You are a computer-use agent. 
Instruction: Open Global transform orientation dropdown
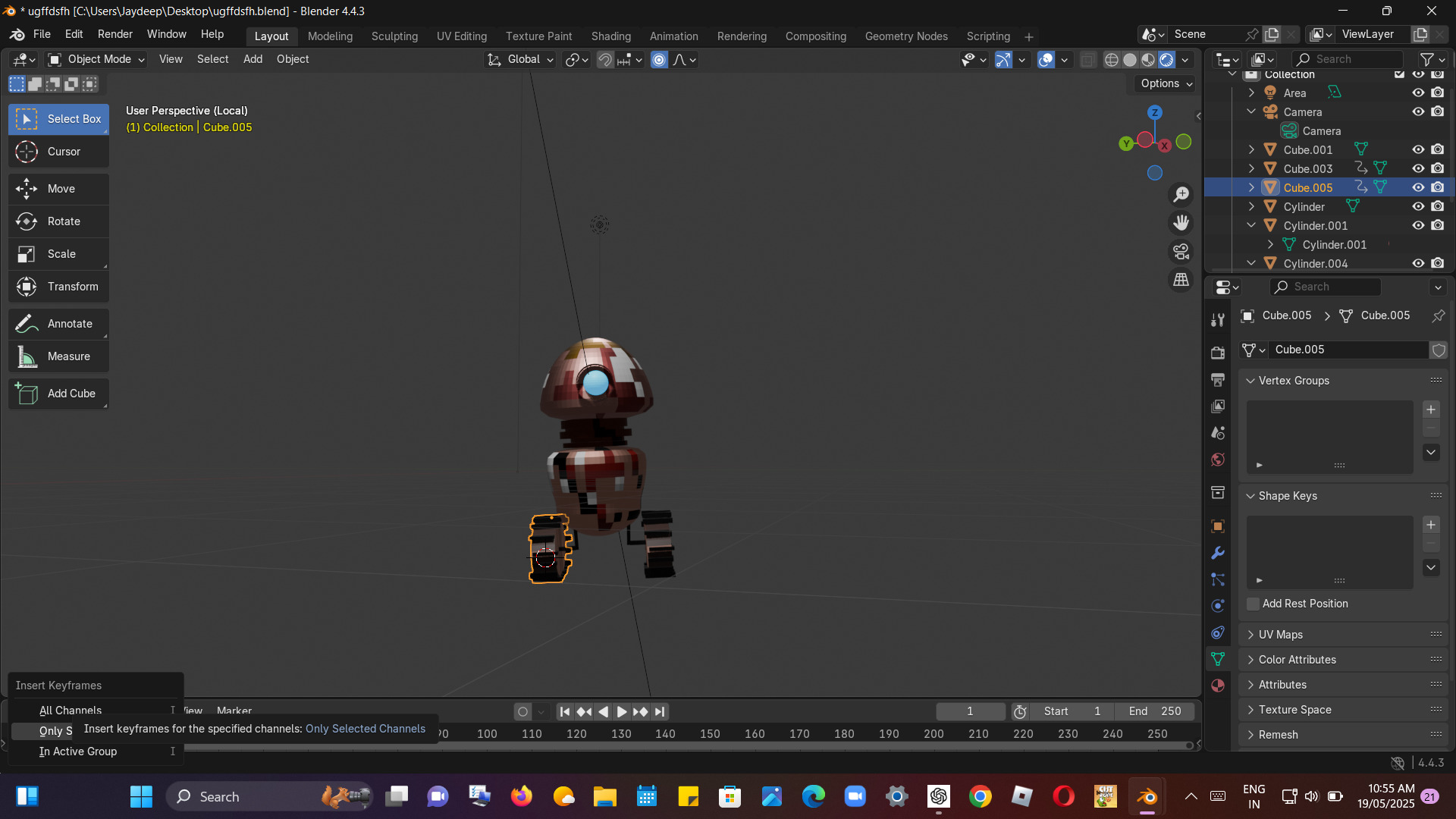pos(520,59)
